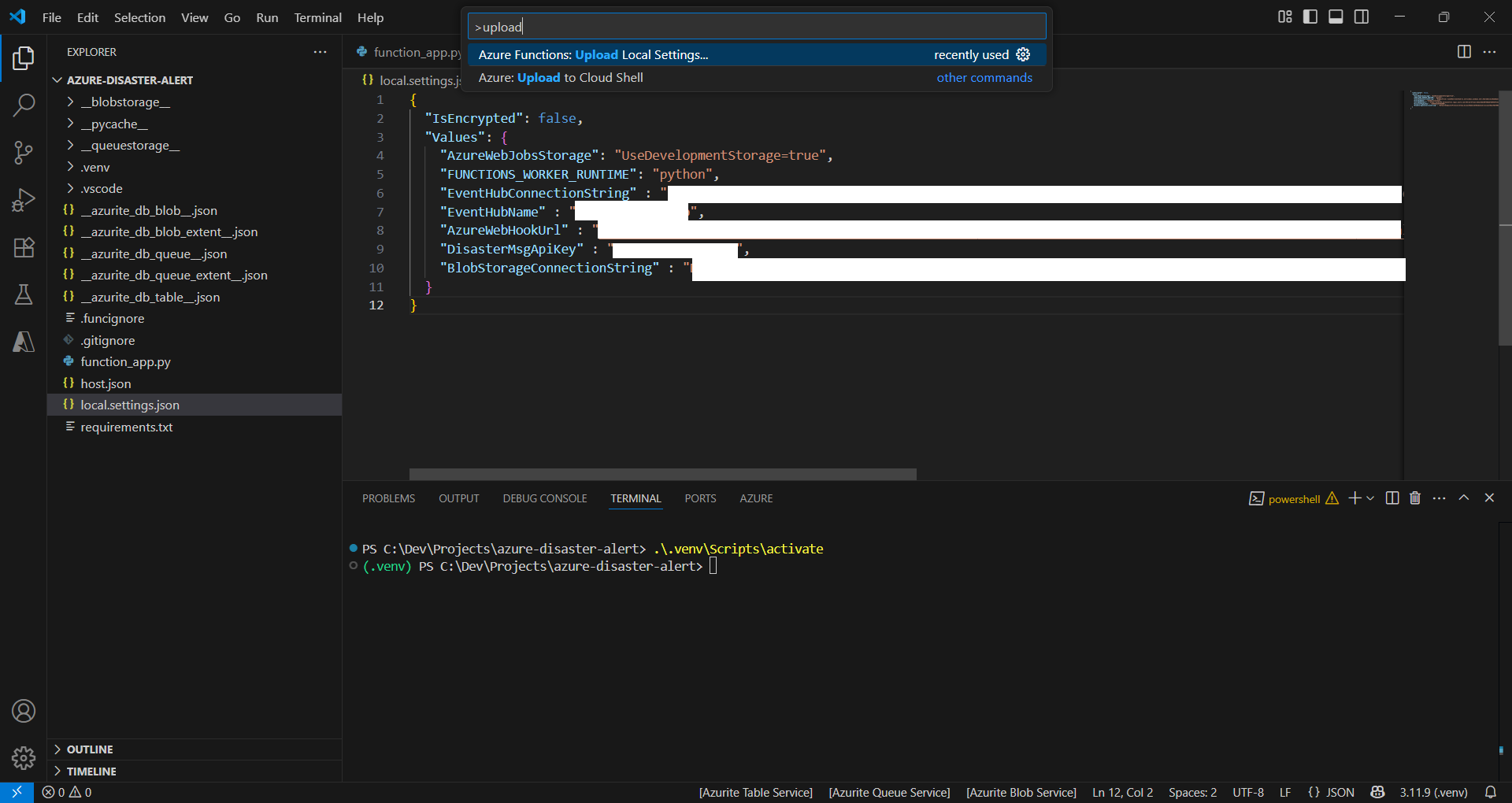The height and width of the screenshot is (803, 1512).
Task: Configure keybinding gear for Upload Local Settings
Action: pyautogui.click(x=1023, y=54)
